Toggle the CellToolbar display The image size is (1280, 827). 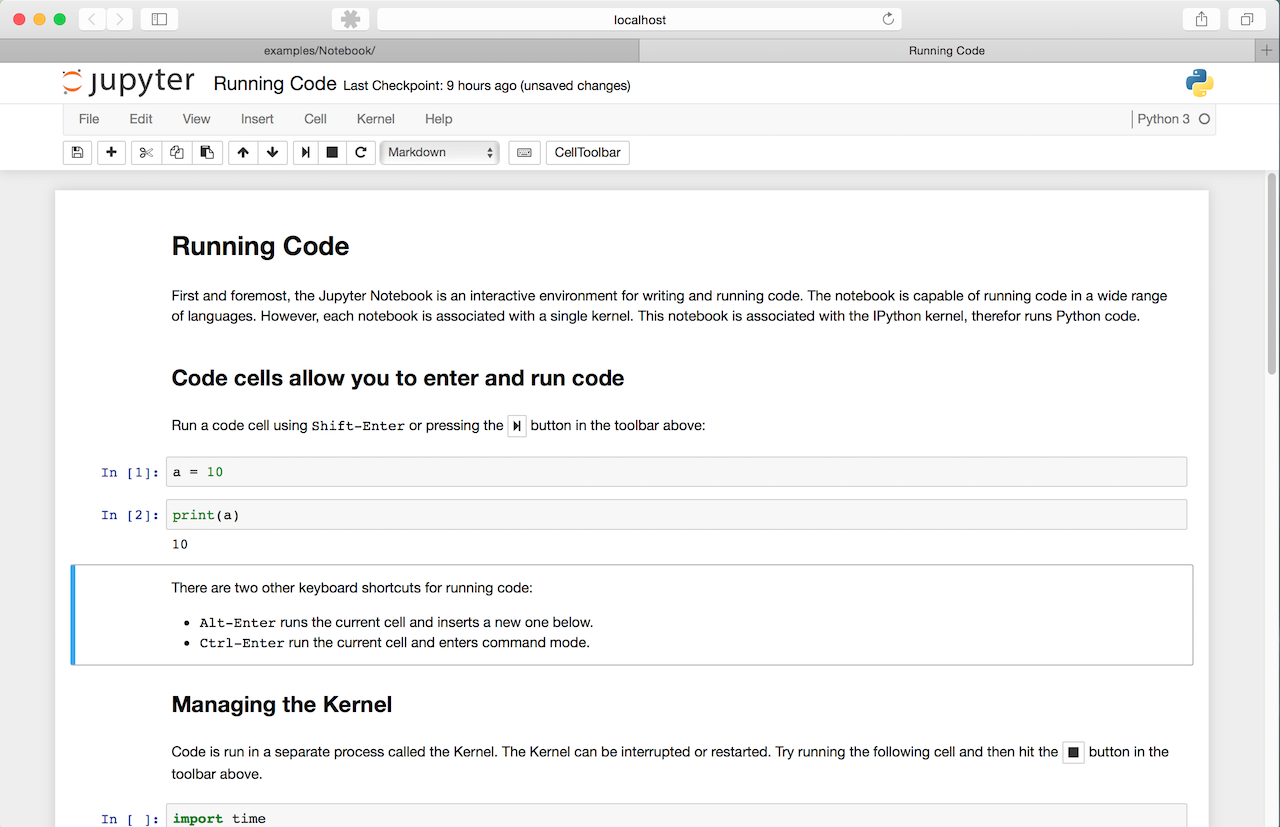coord(587,152)
